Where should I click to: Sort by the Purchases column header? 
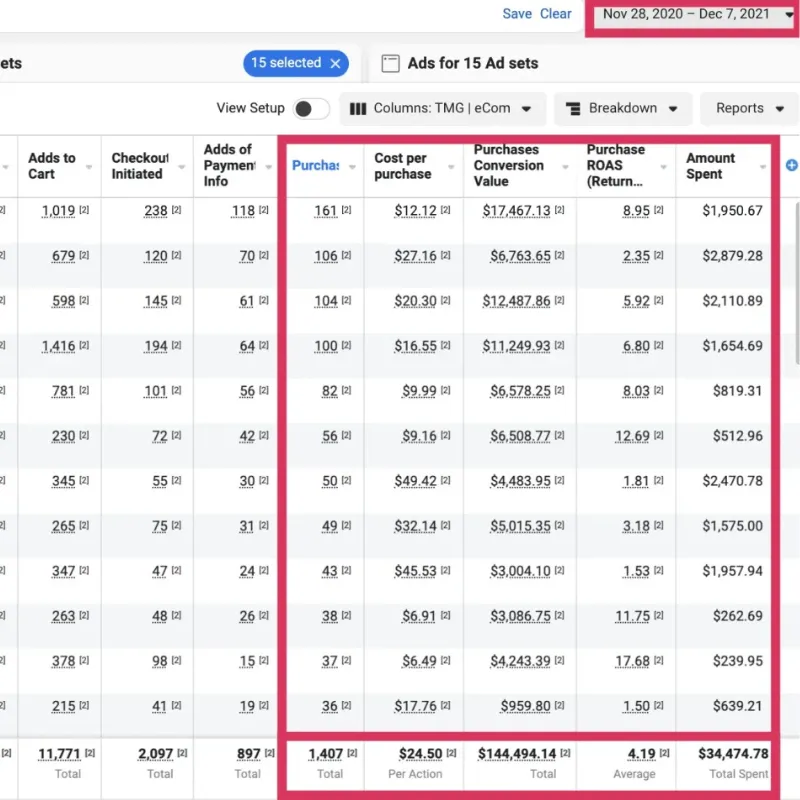[315, 165]
